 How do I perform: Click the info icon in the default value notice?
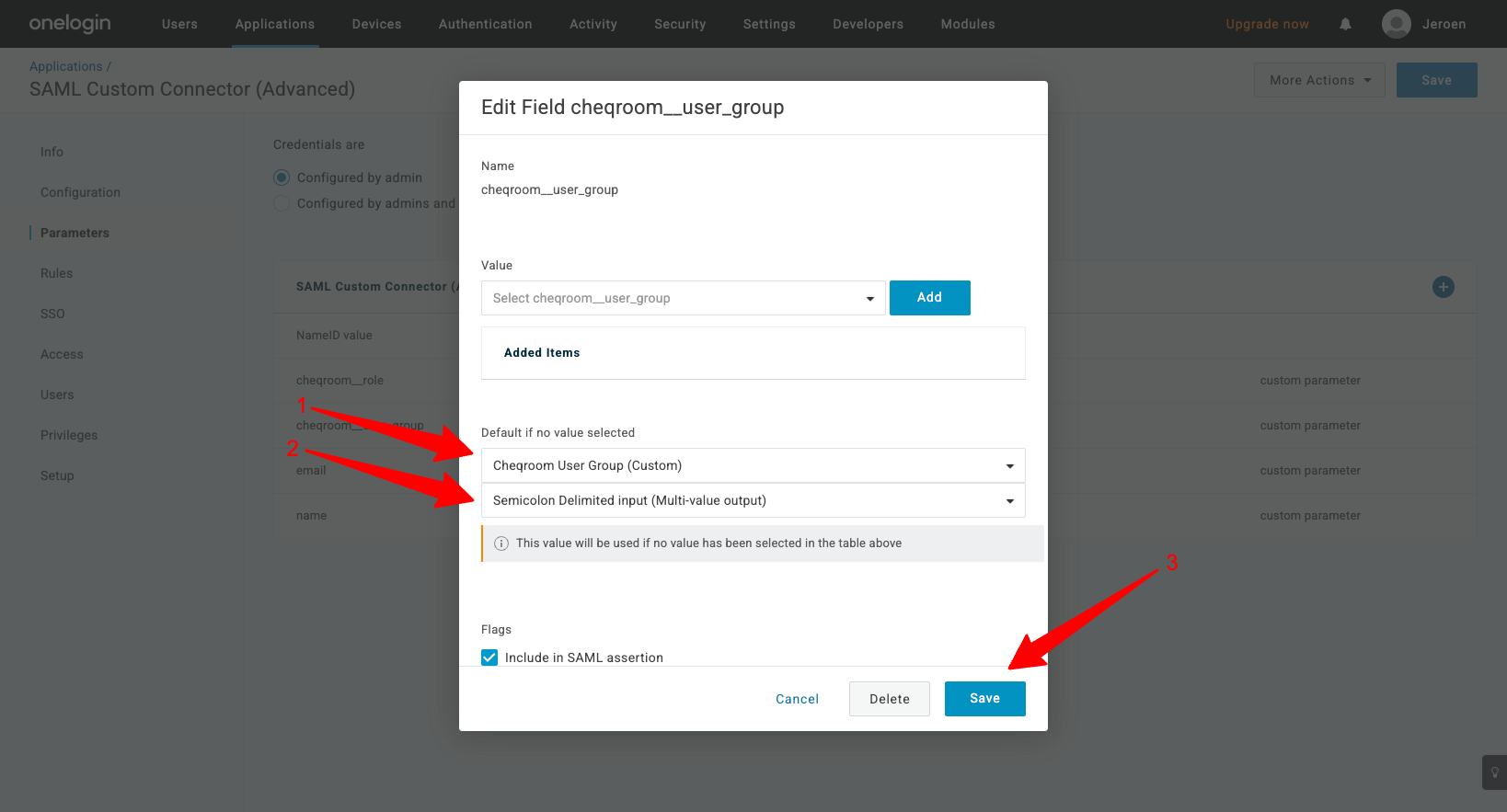point(501,543)
